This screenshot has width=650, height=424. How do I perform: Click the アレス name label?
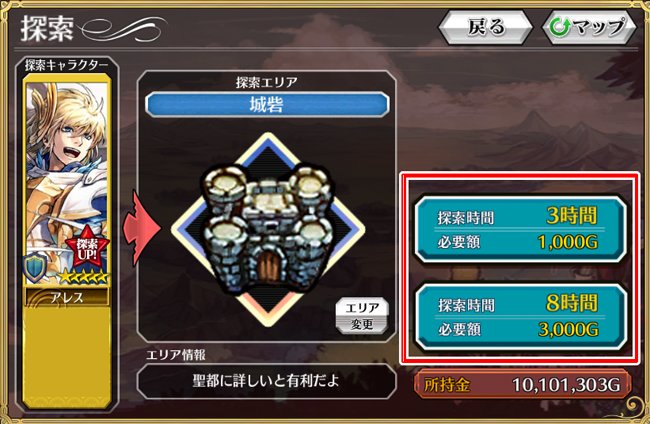pos(67,298)
